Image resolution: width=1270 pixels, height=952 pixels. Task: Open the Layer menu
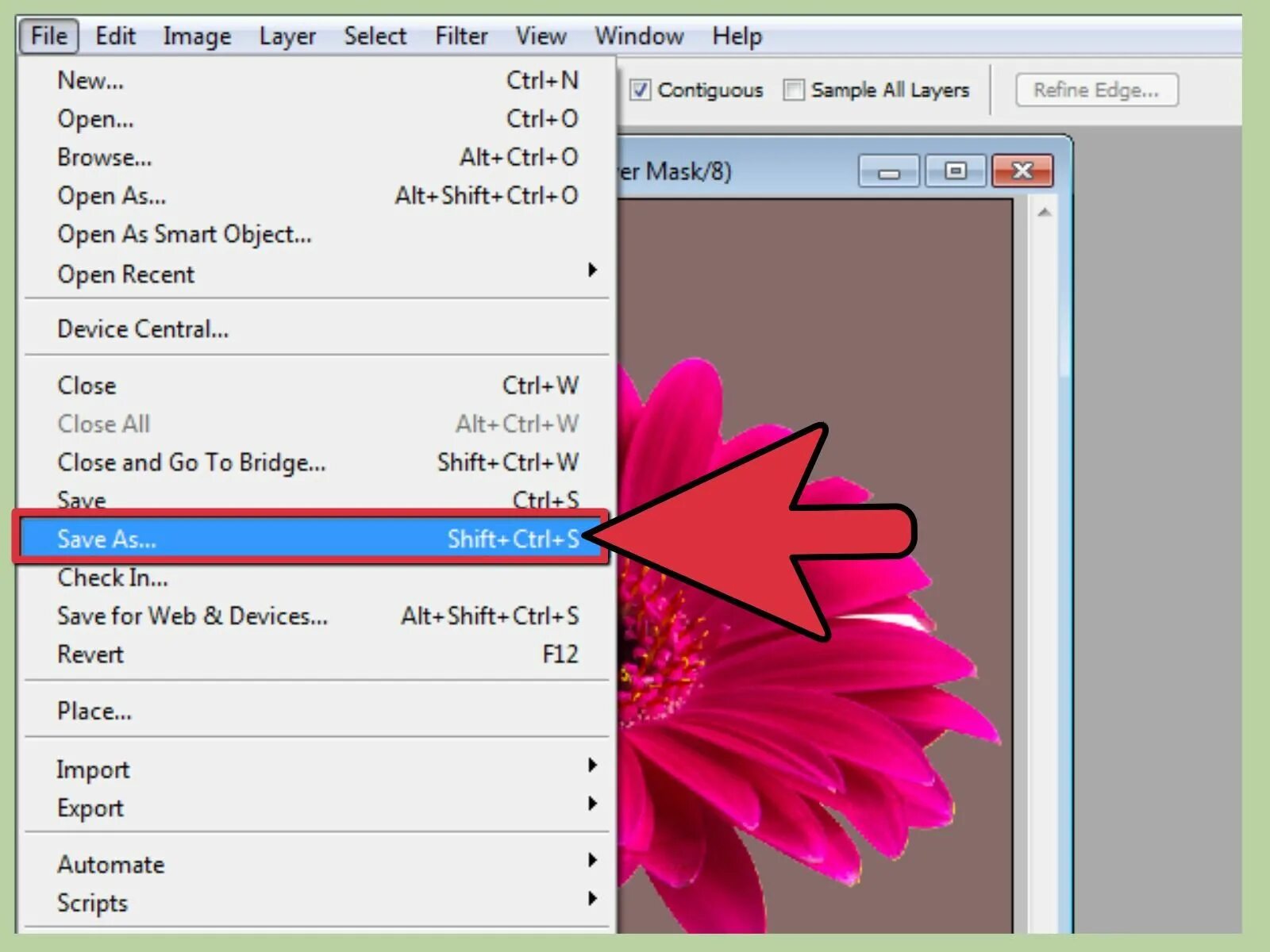[287, 36]
